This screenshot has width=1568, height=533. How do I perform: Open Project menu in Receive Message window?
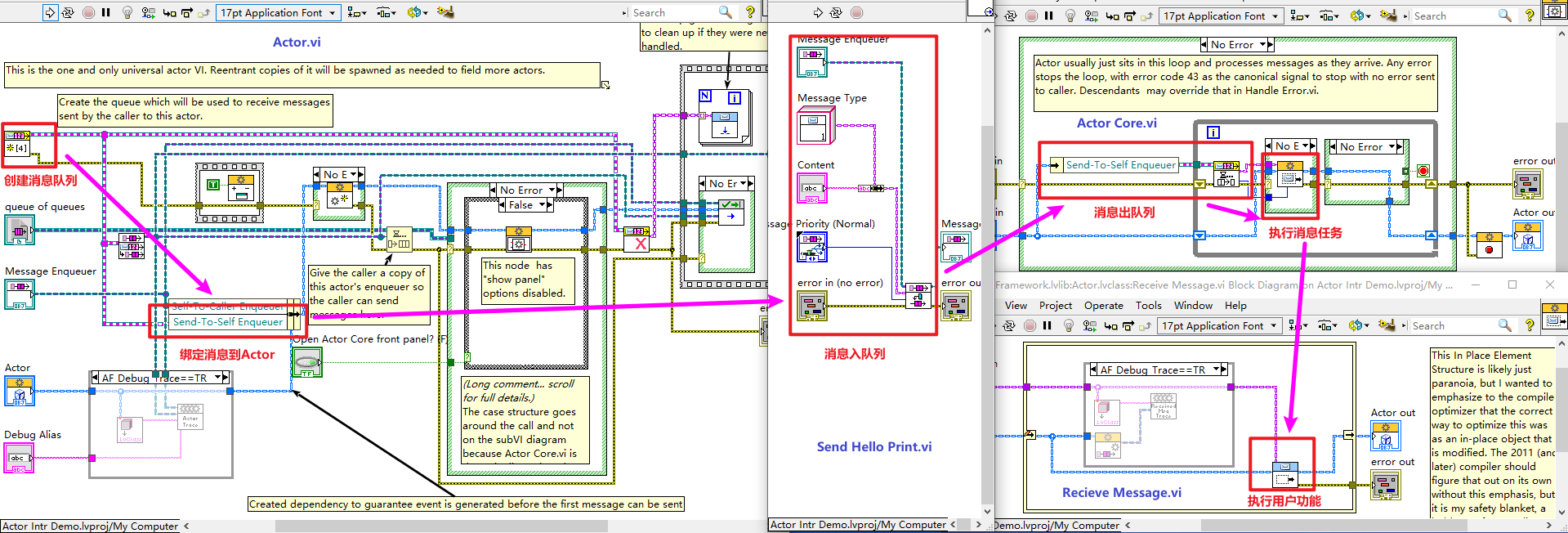[1055, 305]
